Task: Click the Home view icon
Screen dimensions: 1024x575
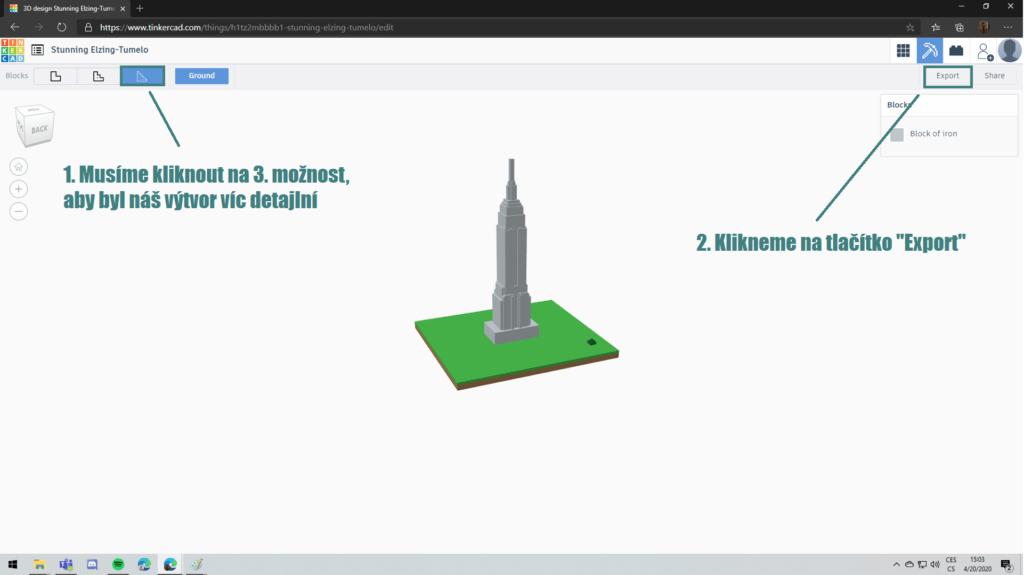Action: click(19, 166)
